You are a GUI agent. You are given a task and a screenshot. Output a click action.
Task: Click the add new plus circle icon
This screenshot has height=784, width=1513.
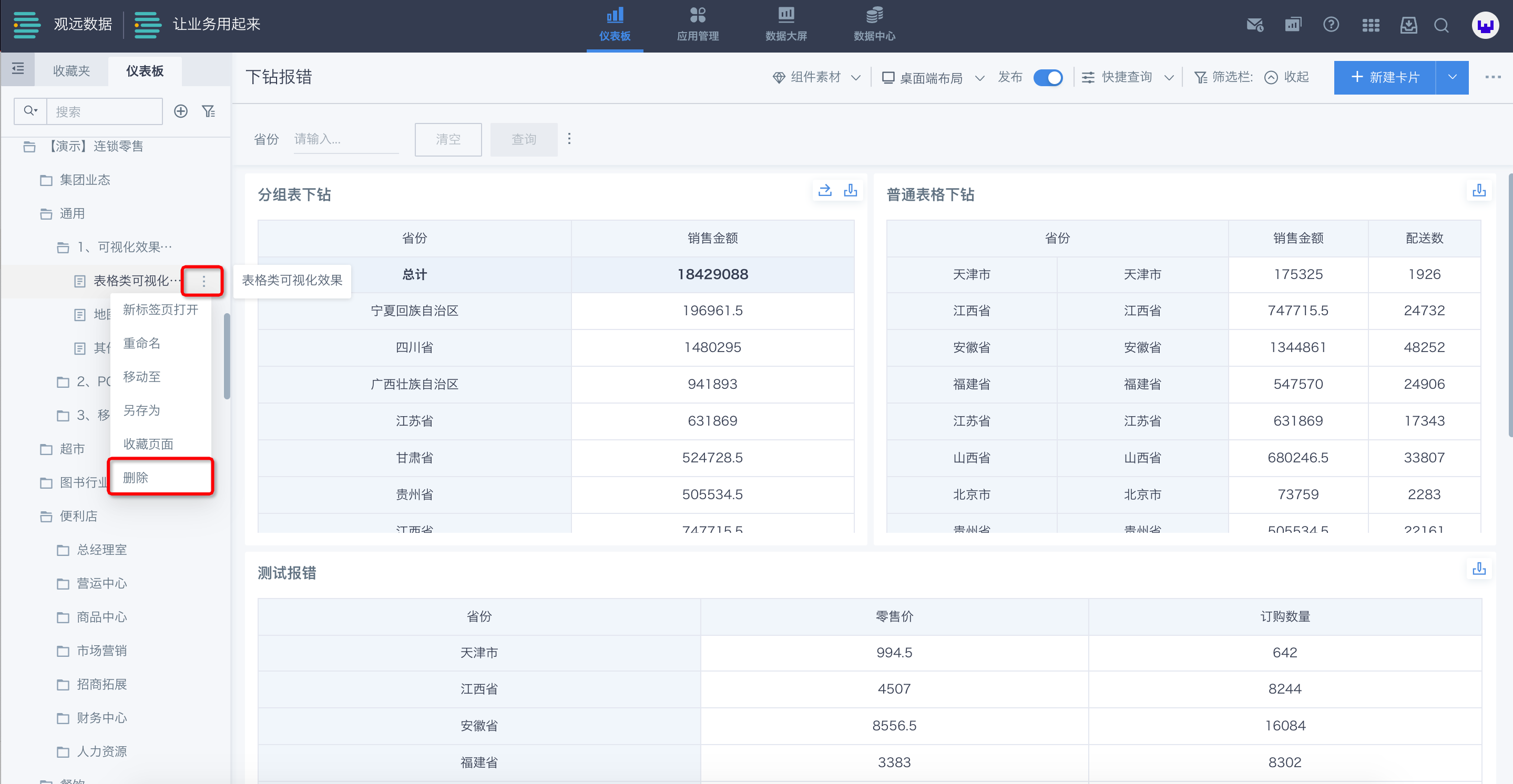coord(181,111)
